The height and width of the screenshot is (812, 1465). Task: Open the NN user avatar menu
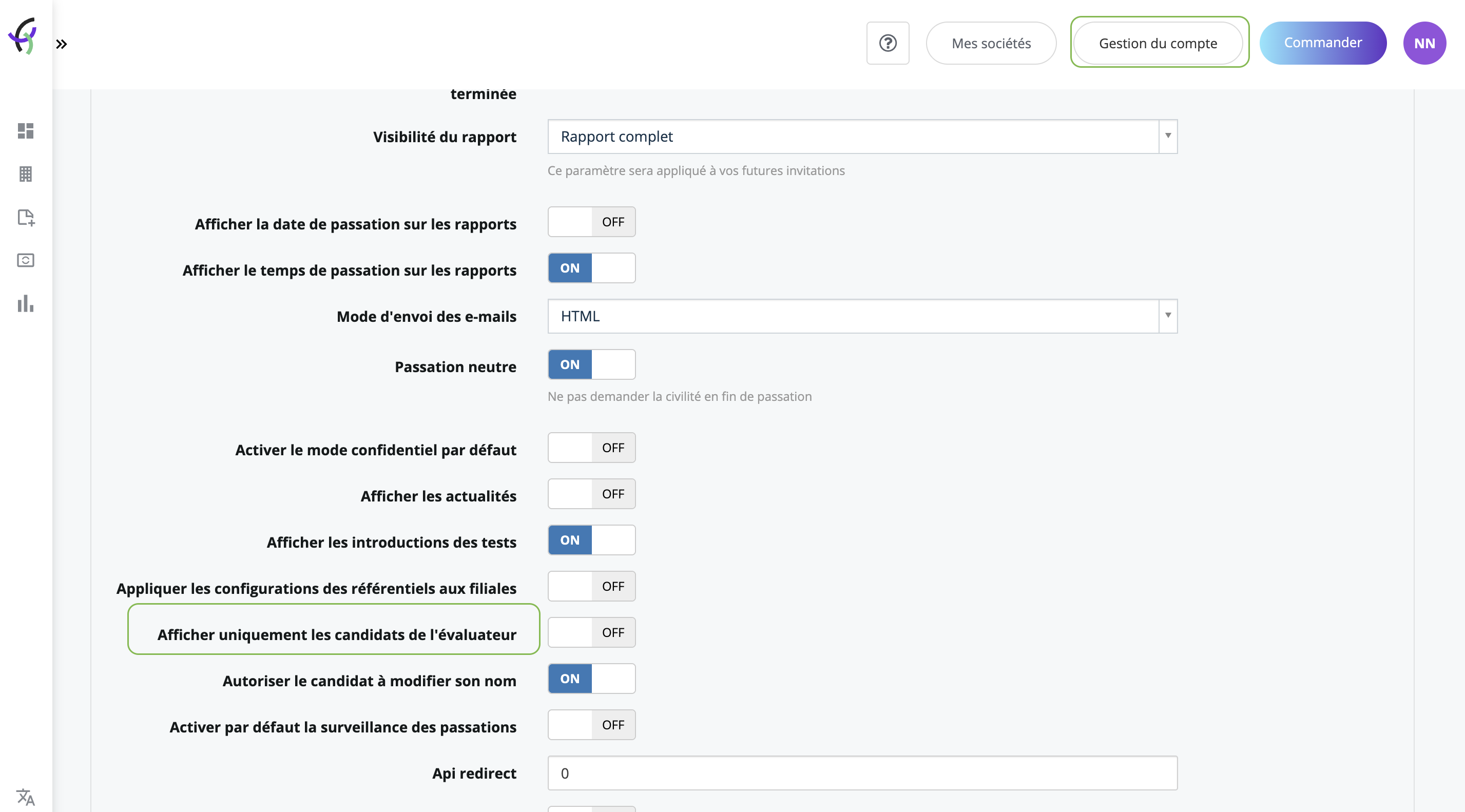point(1424,43)
